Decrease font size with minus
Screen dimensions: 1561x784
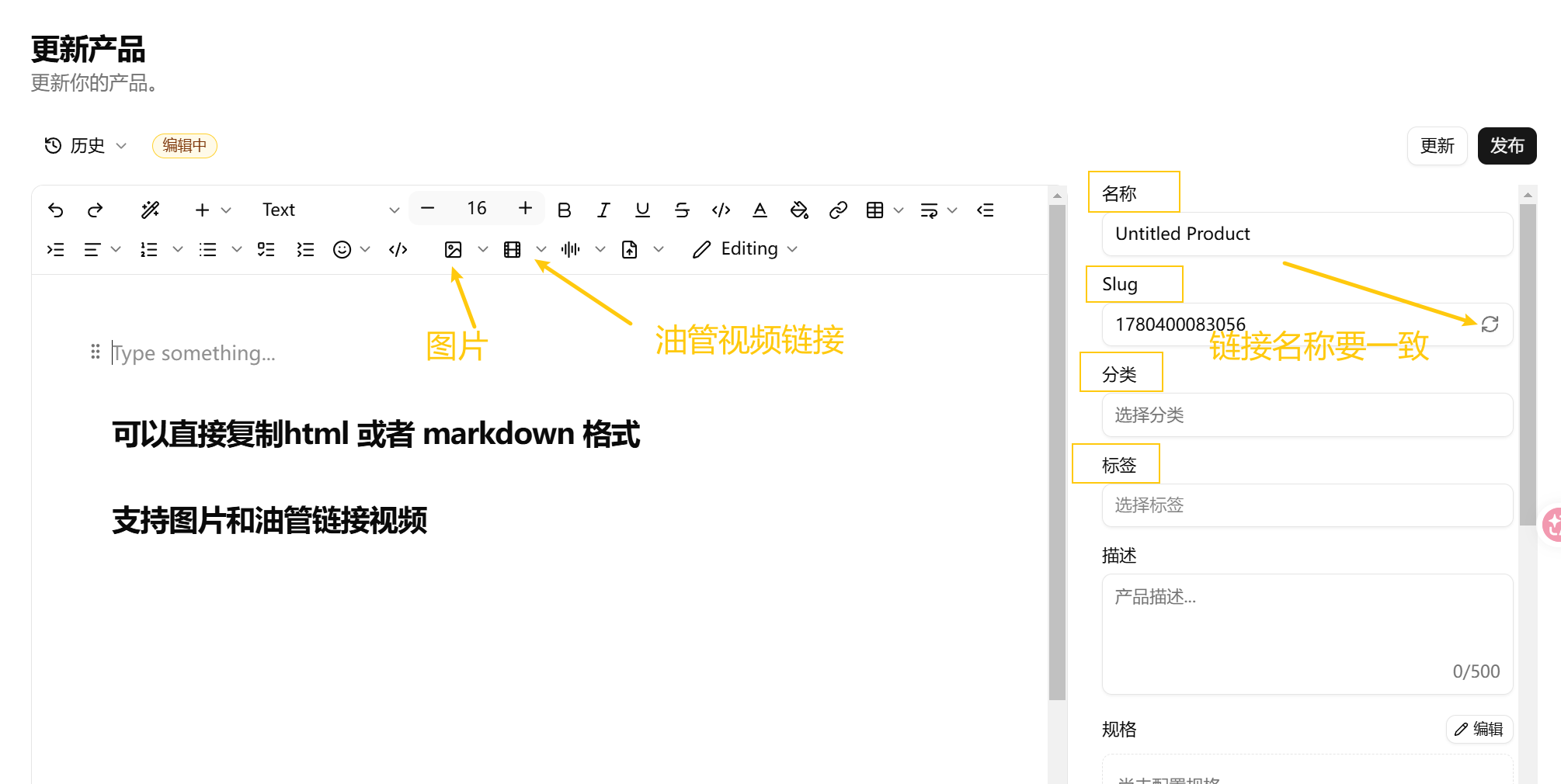pos(427,209)
